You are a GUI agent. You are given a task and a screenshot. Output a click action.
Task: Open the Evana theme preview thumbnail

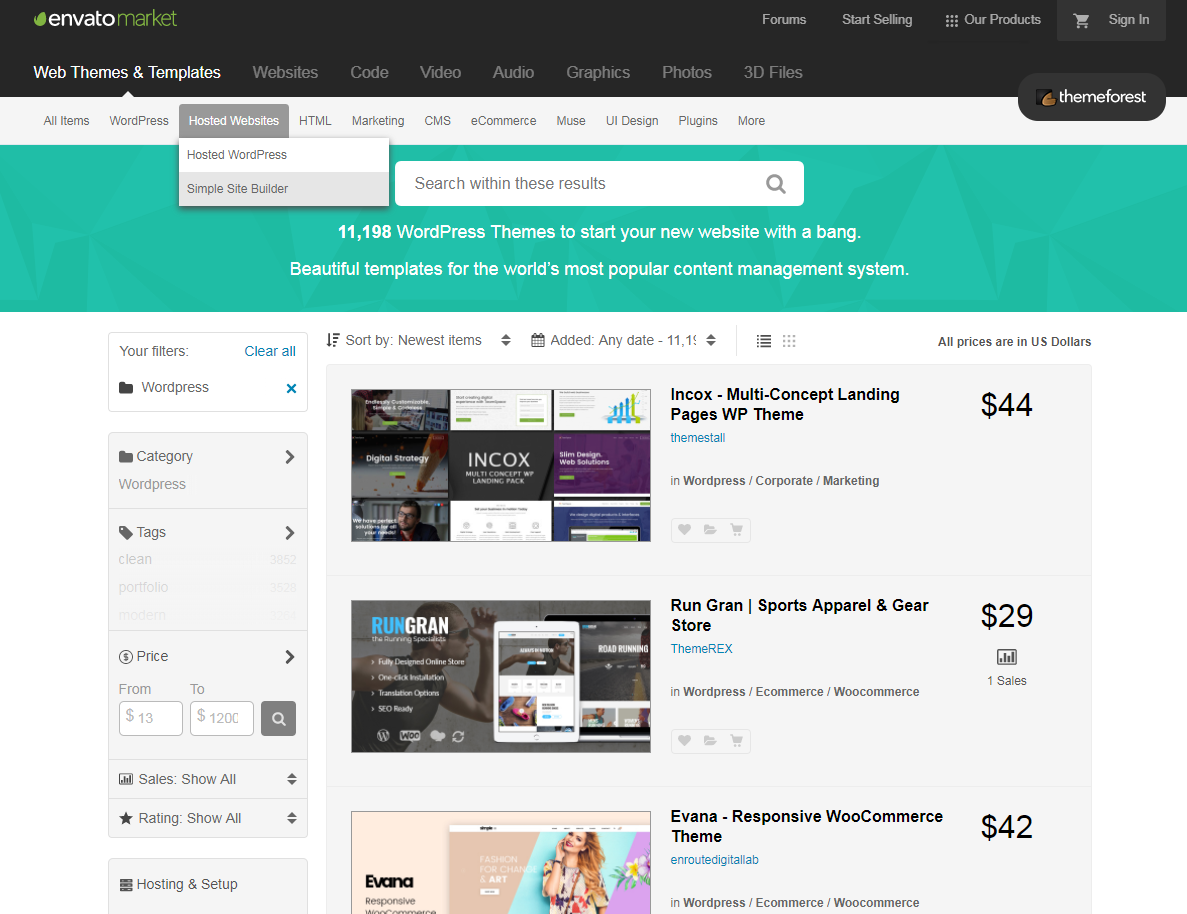(500, 863)
